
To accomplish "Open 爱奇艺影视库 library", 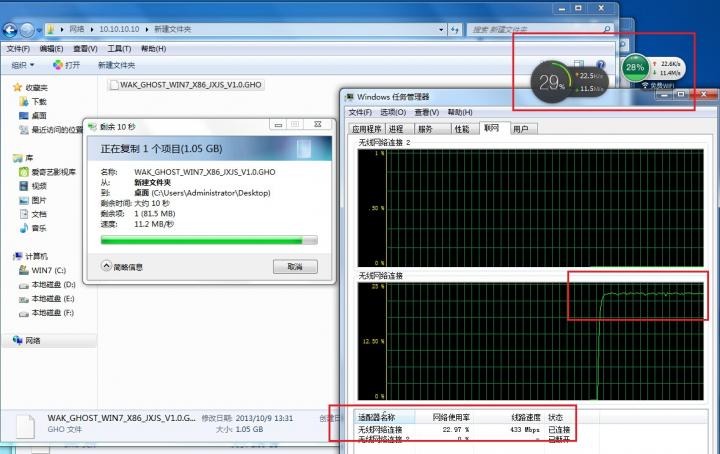I will (47, 172).
